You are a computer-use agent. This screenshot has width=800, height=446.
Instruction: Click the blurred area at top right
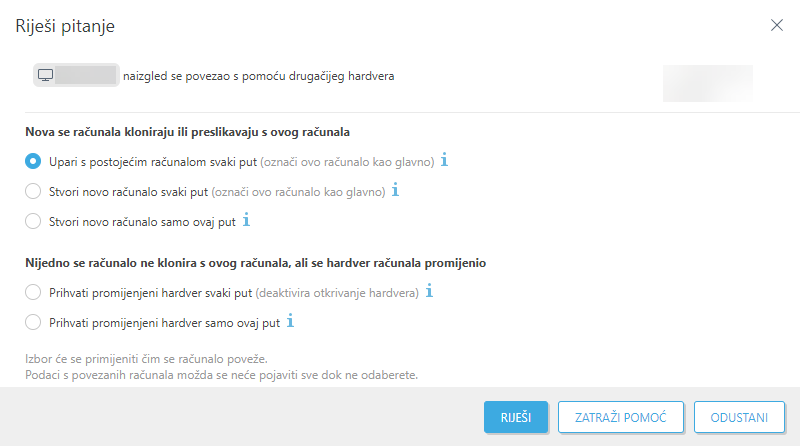[x=708, y=83]
